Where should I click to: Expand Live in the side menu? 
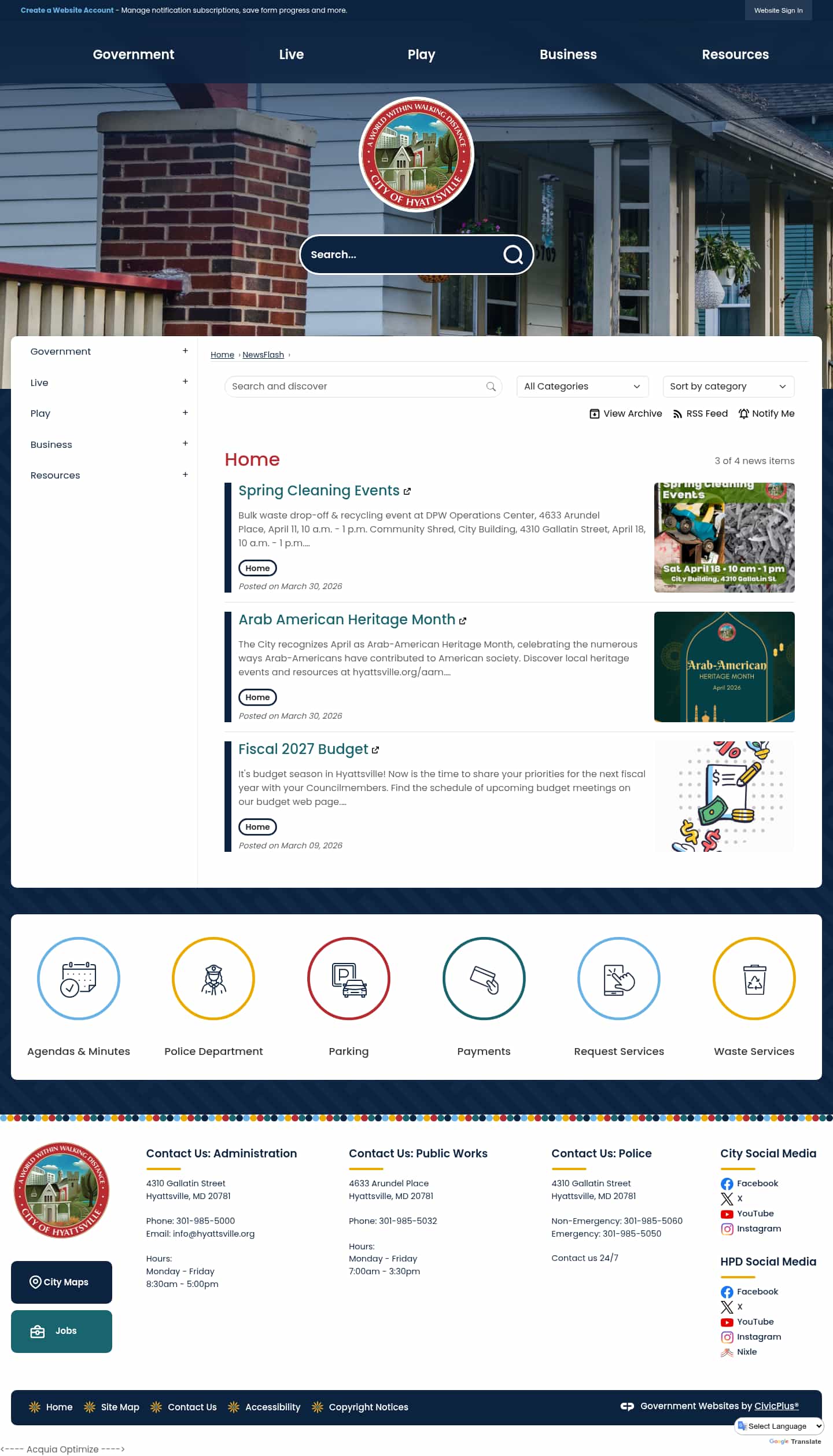[185, 381]
